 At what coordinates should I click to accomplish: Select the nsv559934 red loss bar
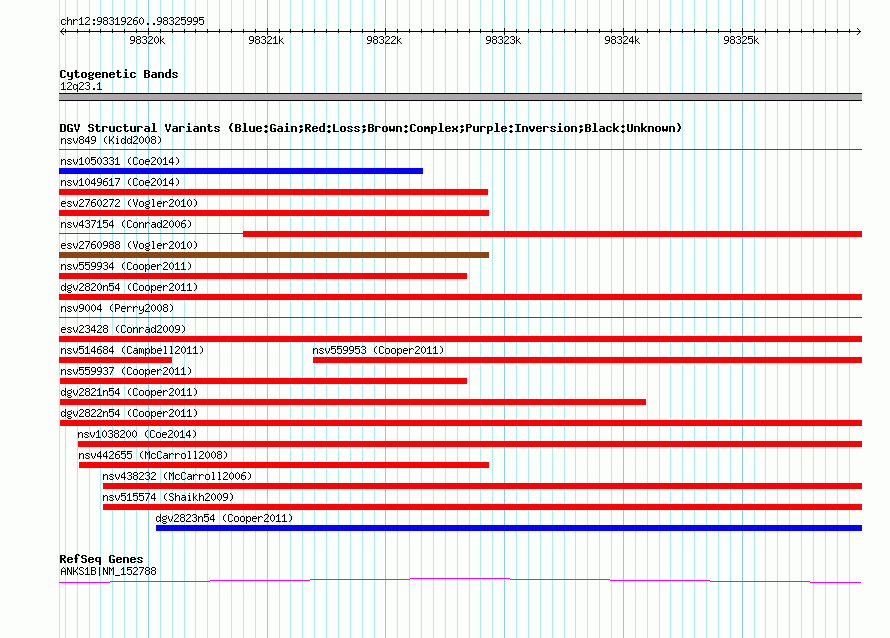click(x=263, y=276)
